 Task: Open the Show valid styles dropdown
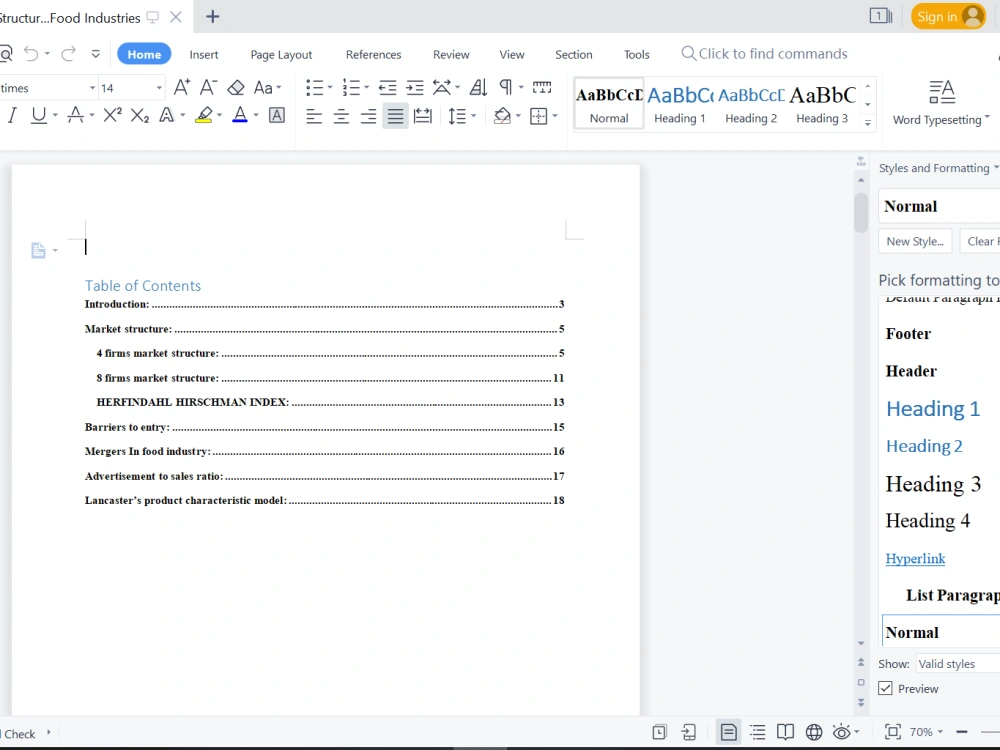click(x=958, y=663)
